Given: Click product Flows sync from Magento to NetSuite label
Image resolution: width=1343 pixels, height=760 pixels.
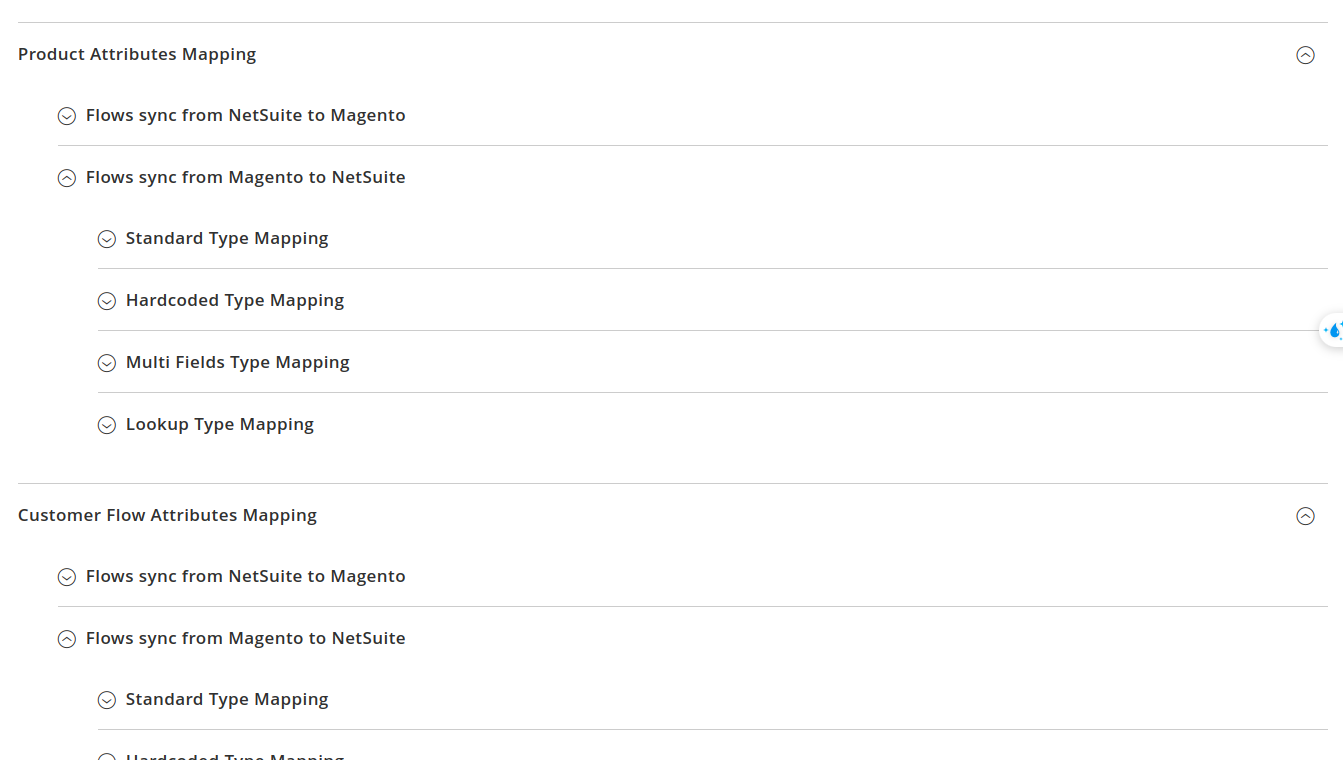Looking at the screenshot, I should pyautogui.click(x=245, y=177).
